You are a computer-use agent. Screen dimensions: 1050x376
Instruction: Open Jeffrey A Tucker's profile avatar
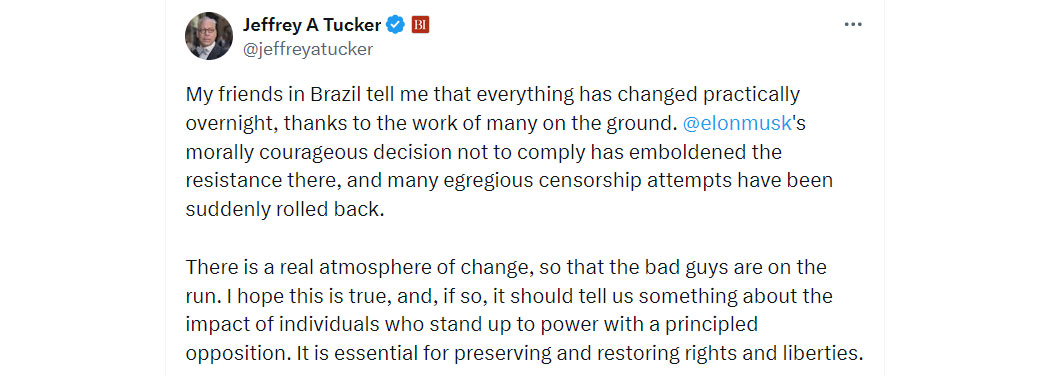point(209,36)
